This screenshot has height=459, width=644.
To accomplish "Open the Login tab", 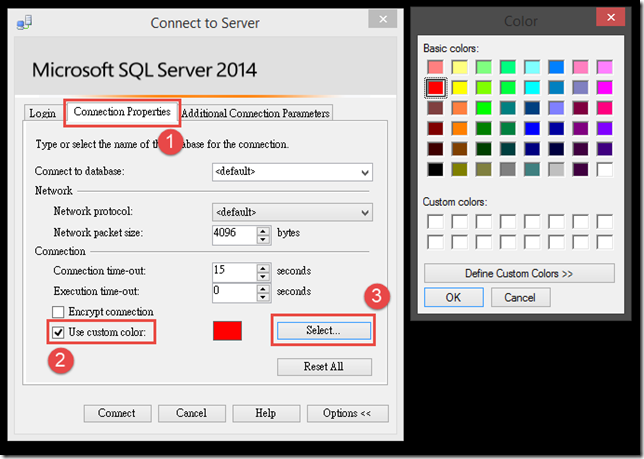I will click(42, 113).
